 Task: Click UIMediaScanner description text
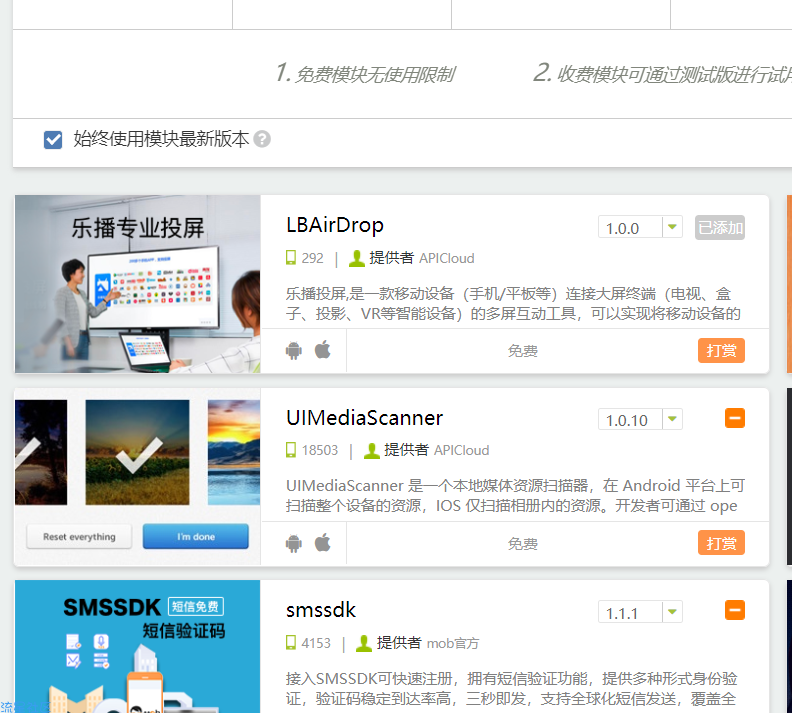[515, 495]
